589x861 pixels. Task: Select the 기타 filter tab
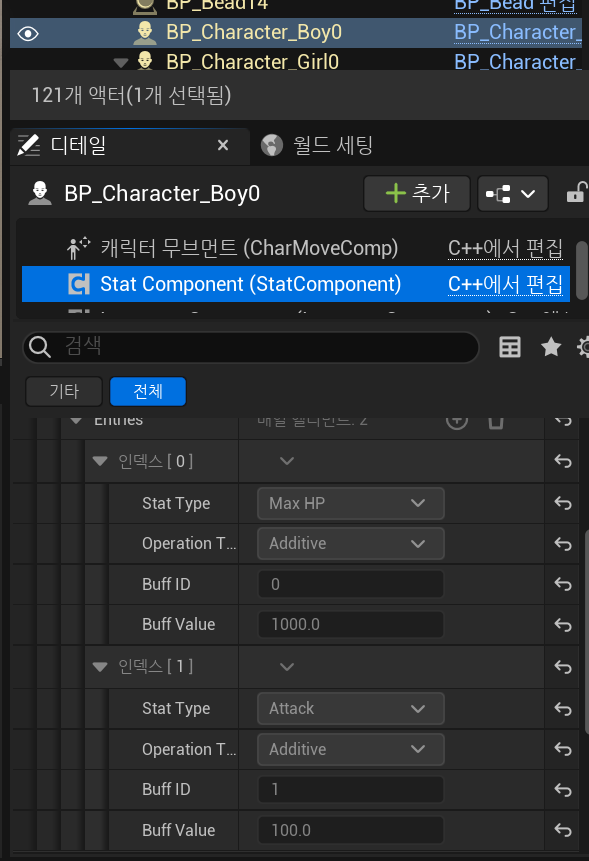click(64, 391)
